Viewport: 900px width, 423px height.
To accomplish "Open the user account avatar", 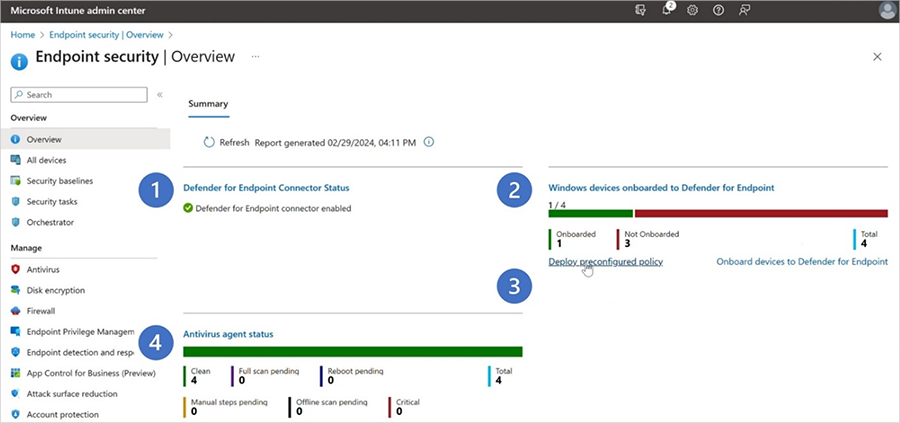I will coord(887,10).
